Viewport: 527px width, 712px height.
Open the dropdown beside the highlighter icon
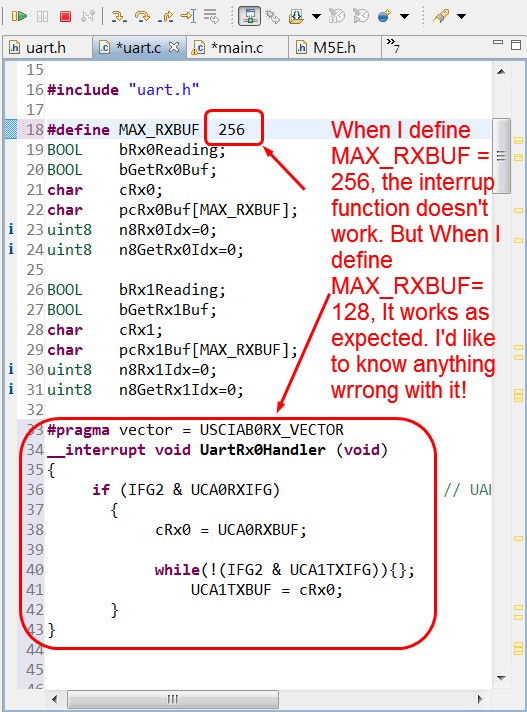[x=461, y=17]
